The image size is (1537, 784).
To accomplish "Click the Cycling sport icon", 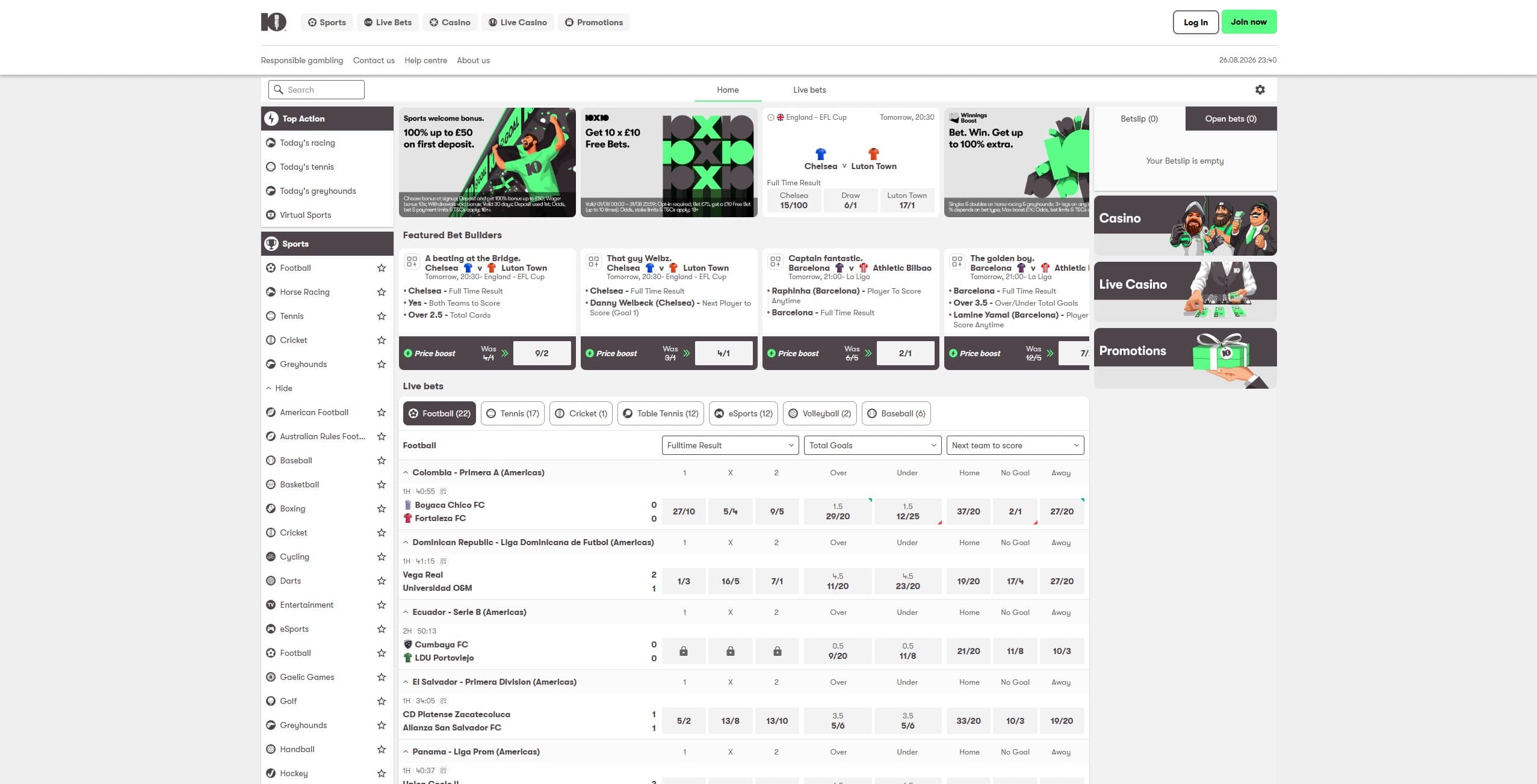I will pyautogui.click(x=271, y=557).
